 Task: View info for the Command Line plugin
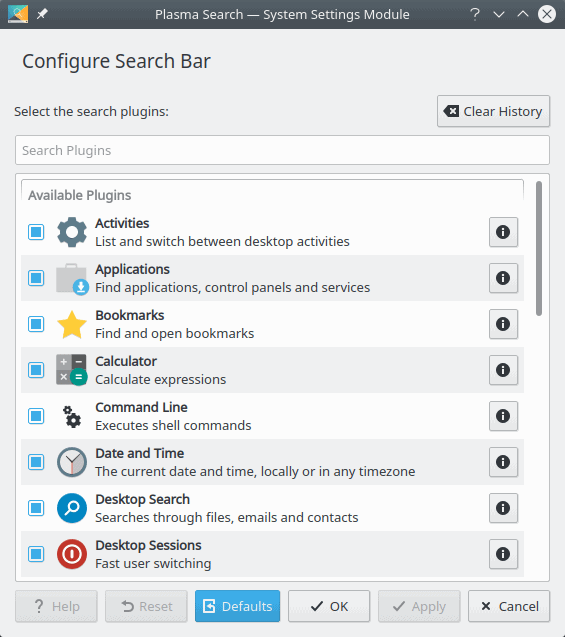(503, 416)
